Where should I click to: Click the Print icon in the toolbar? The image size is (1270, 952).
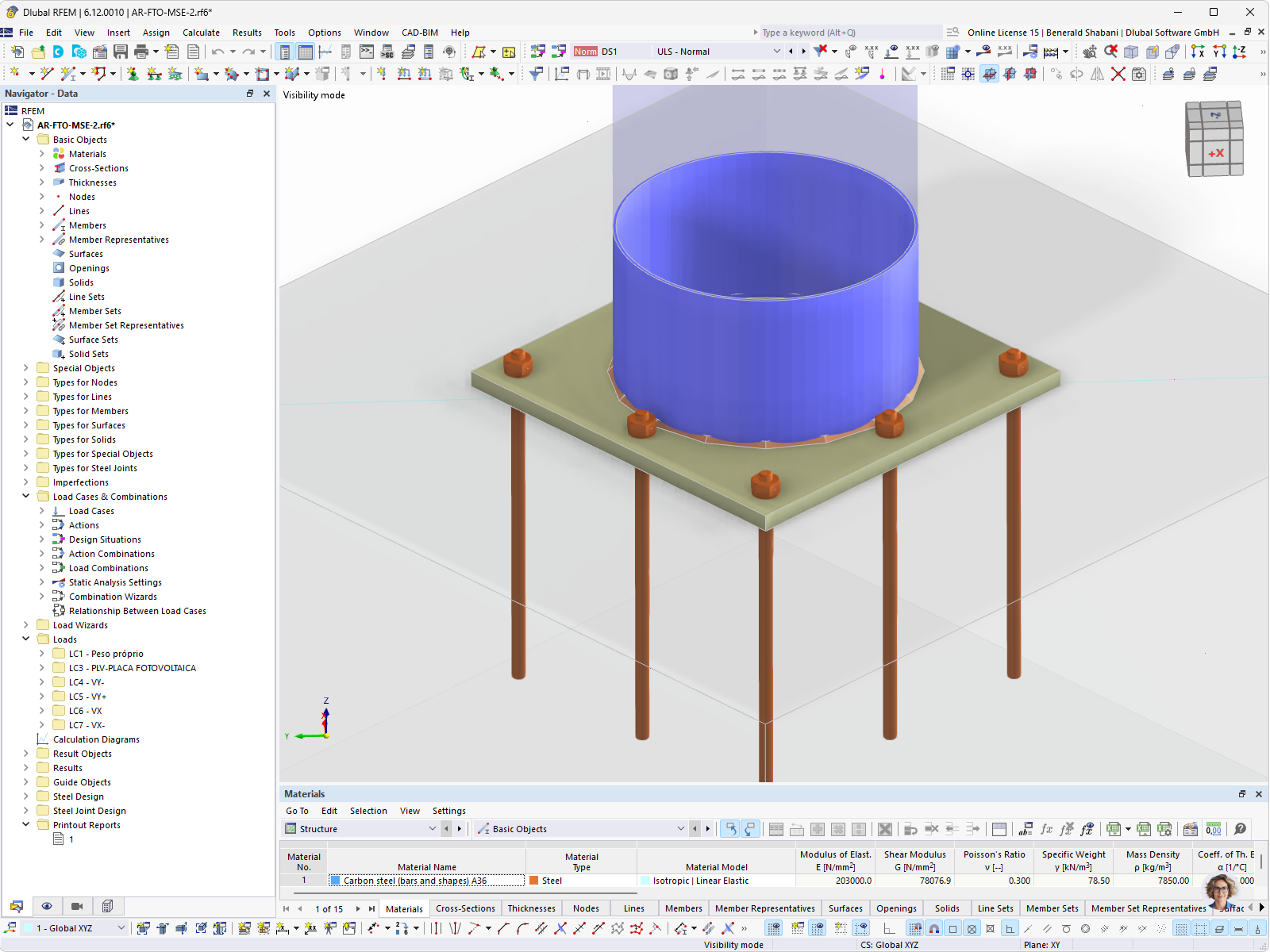pos(141,52)
